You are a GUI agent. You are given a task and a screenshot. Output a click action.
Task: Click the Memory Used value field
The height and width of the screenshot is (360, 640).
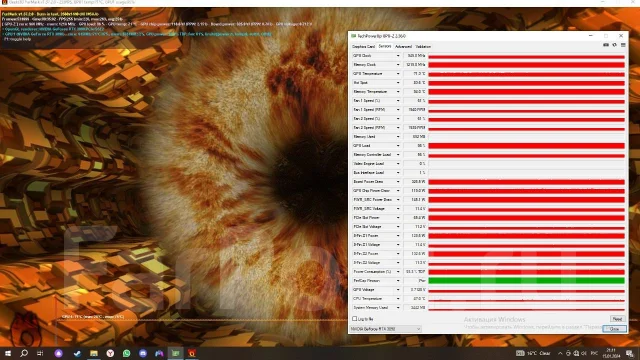[415, 136]
